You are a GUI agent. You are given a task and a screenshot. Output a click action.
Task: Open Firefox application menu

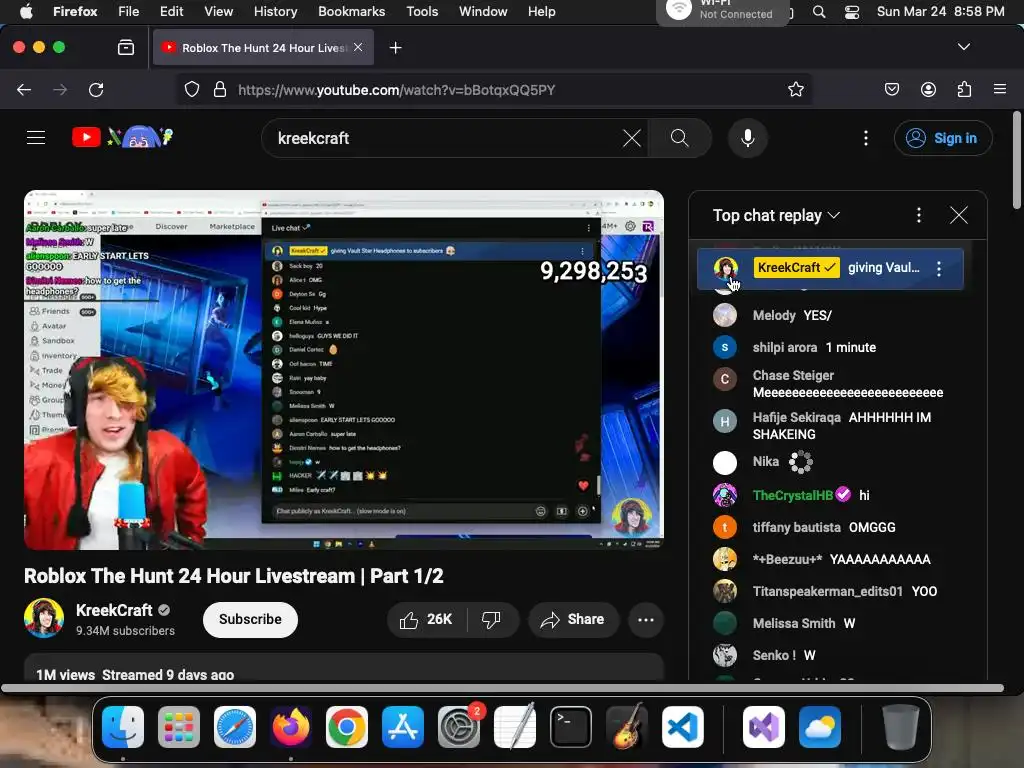tap(1000, 89)
